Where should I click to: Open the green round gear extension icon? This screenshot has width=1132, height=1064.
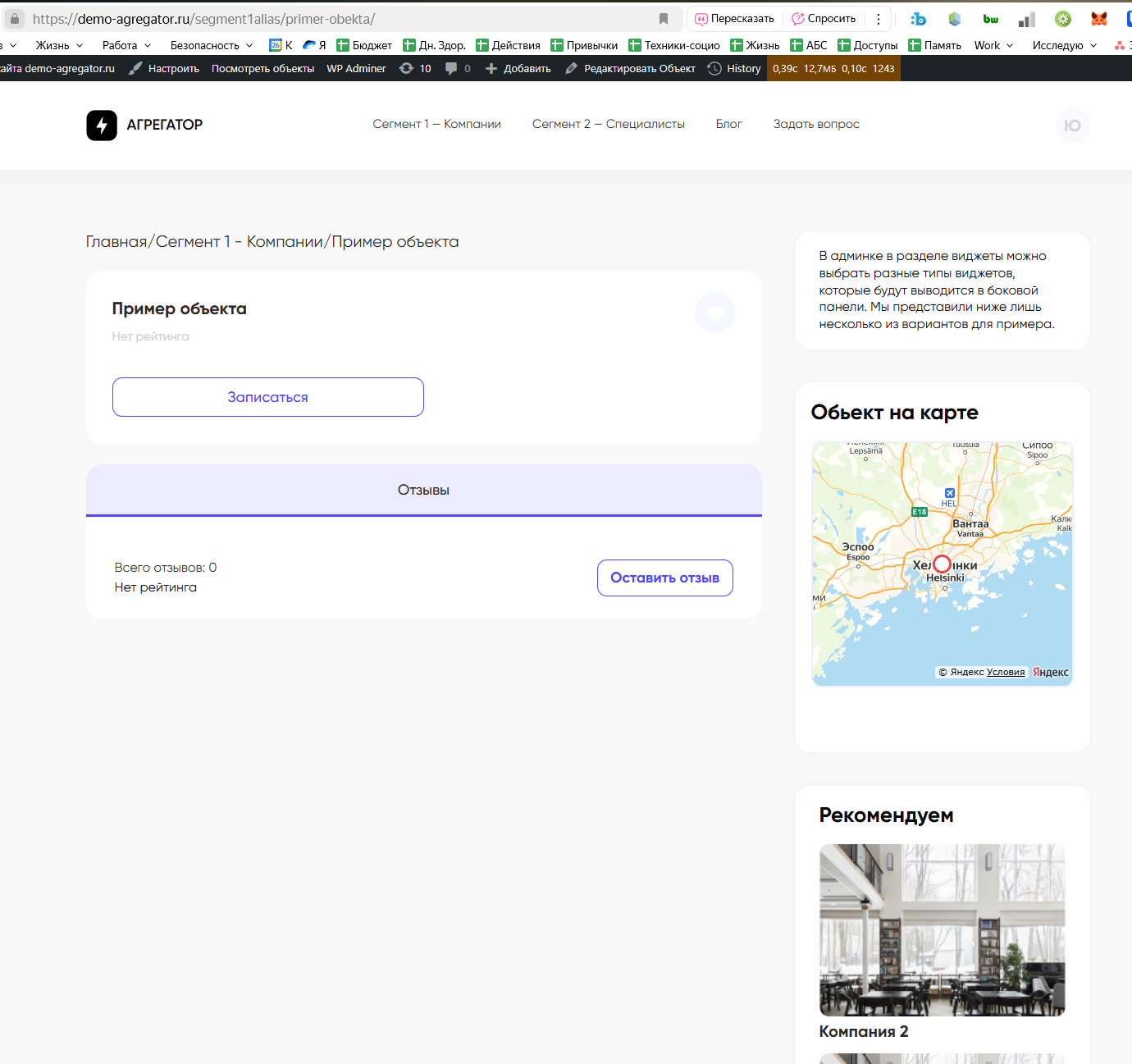click(1063, 19)
